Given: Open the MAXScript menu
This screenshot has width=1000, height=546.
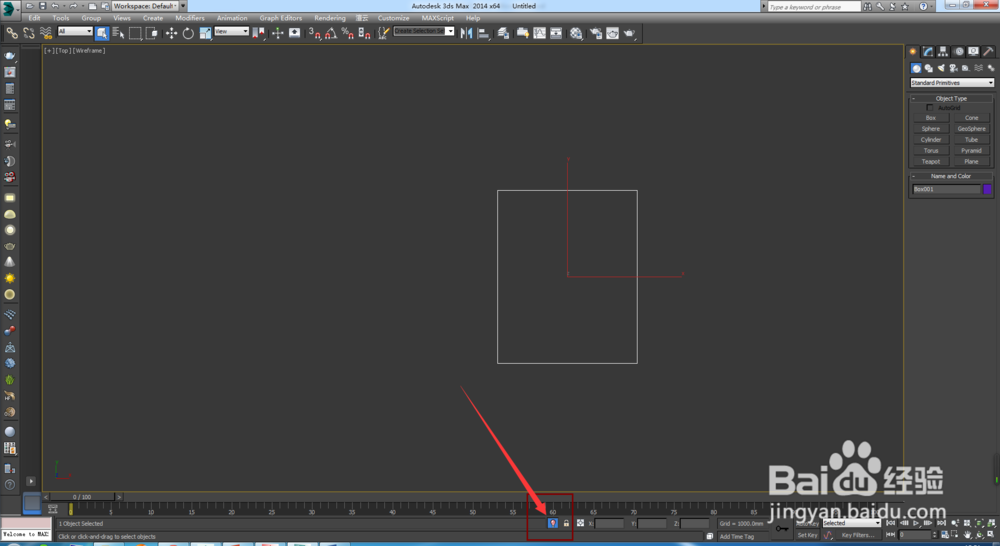Looking at the screenshot, I should coord(438,18).
